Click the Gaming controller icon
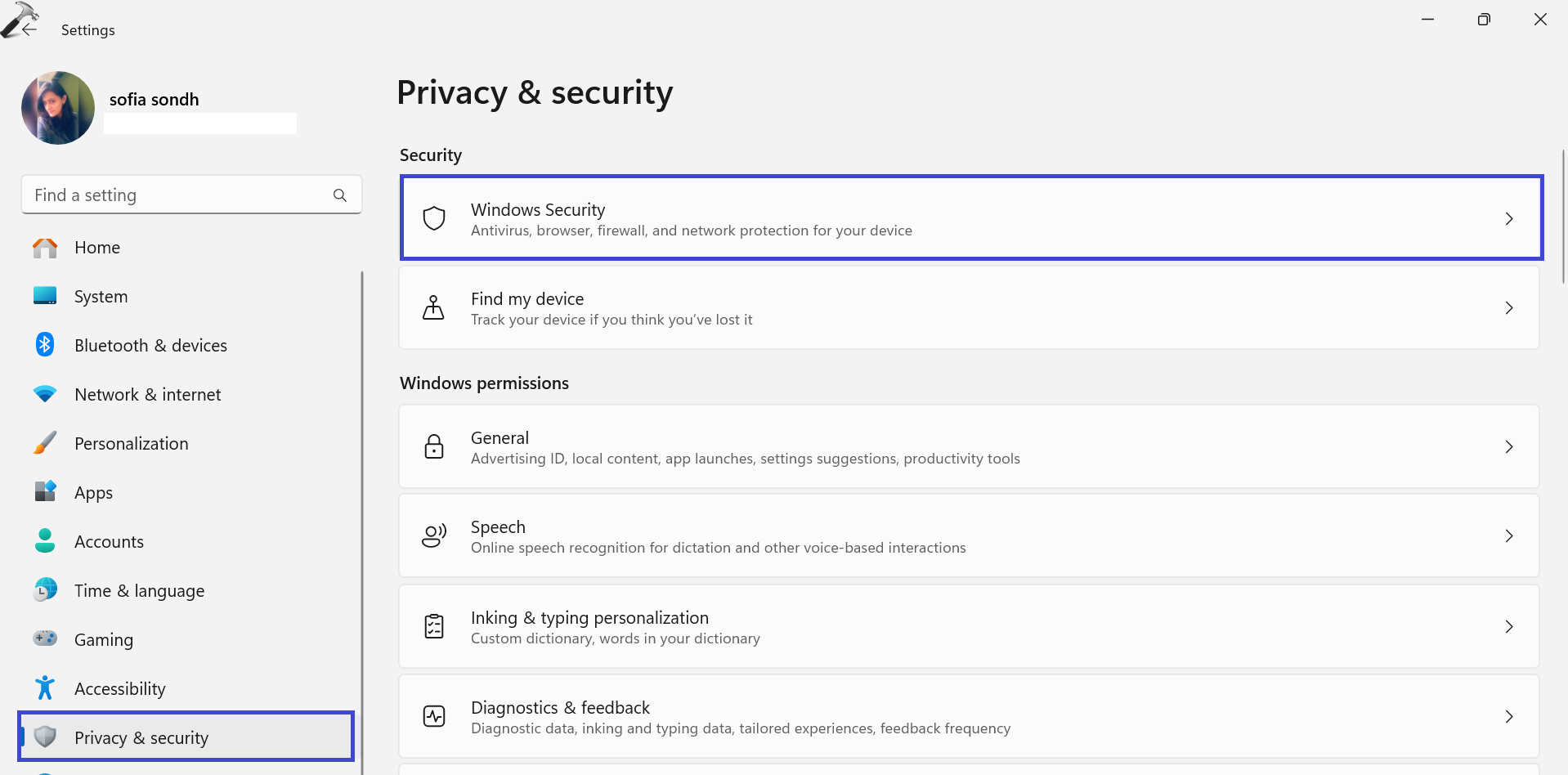This screenshot has width=1568, height=775. tap(44, 638)
